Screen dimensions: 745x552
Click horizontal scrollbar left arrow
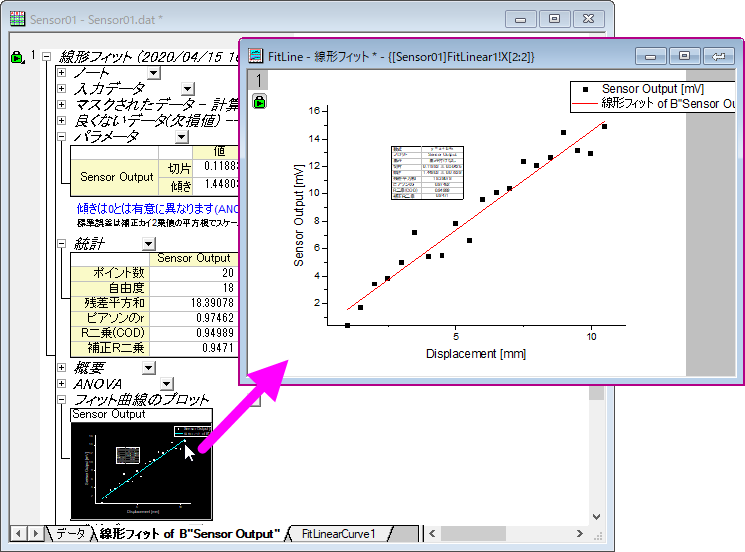pos(432,533)
